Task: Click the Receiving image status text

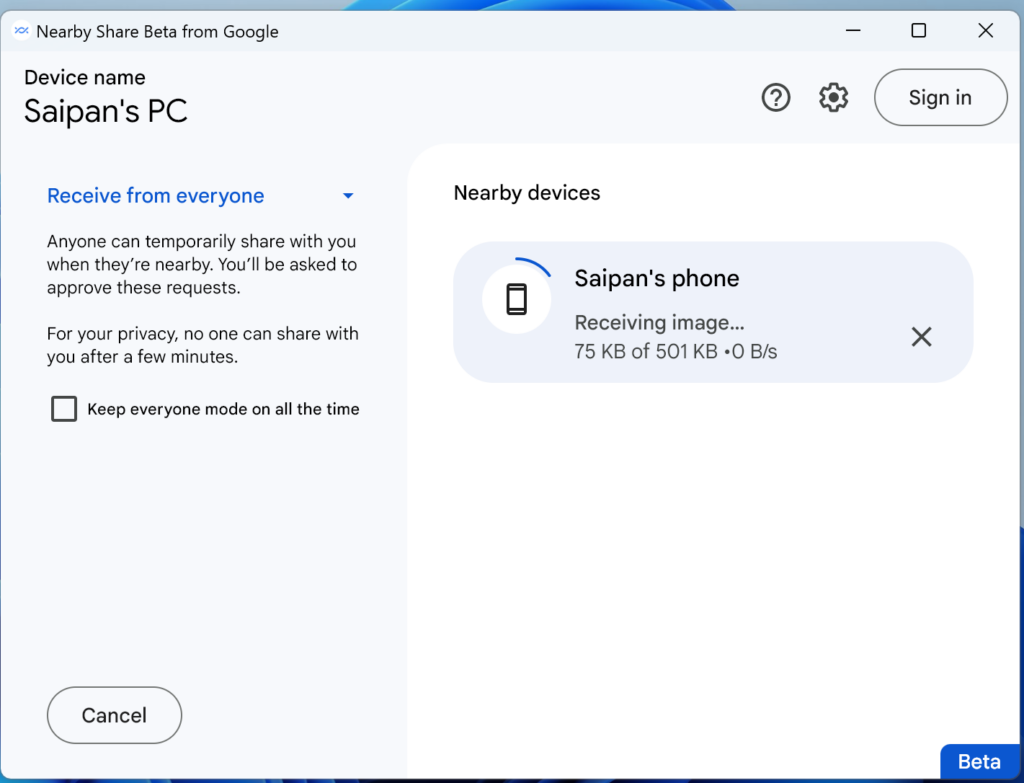Action: (659, 323)
